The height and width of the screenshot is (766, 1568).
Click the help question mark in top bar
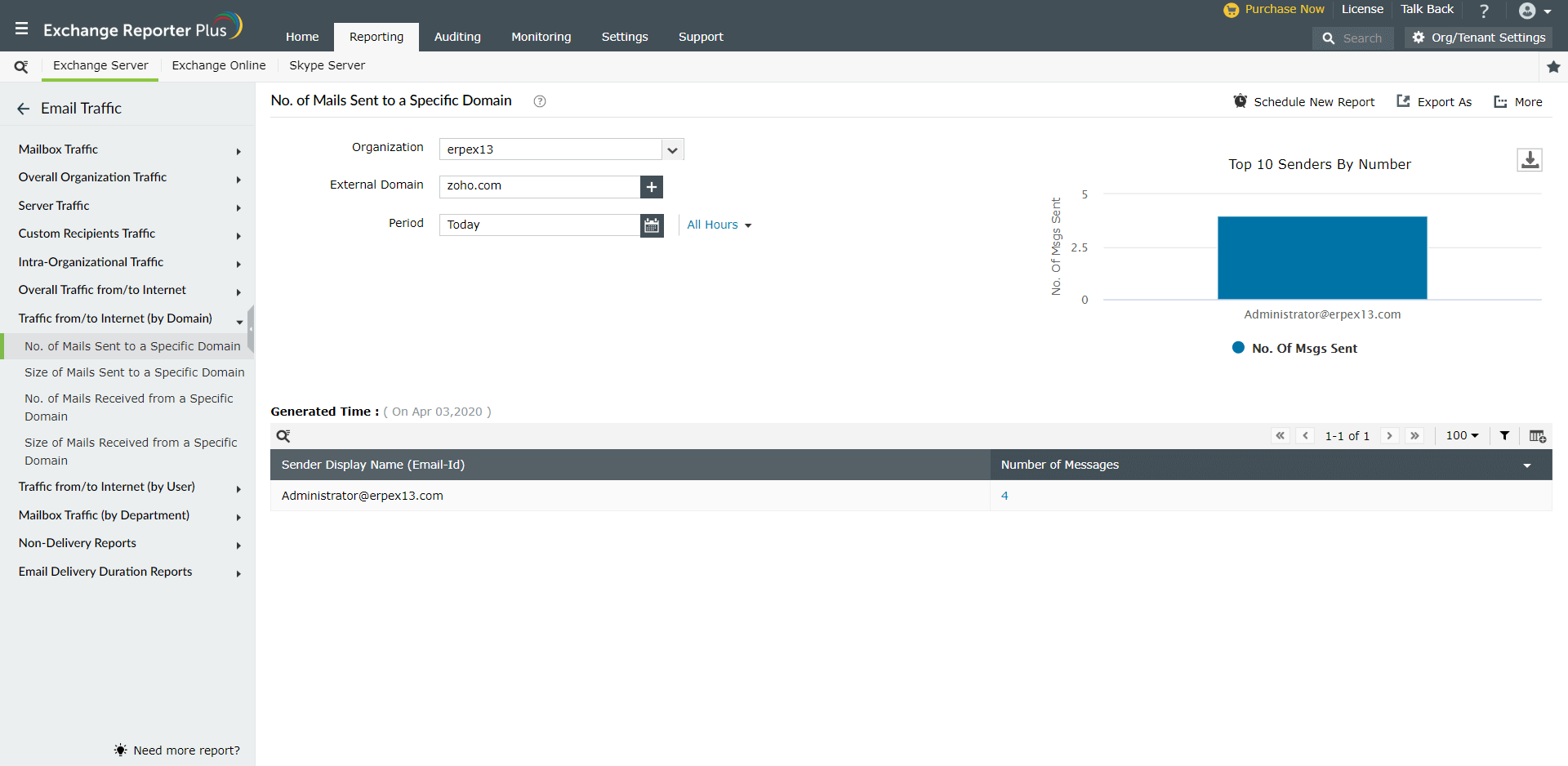pyautogui.click(x=1484, y=11)
